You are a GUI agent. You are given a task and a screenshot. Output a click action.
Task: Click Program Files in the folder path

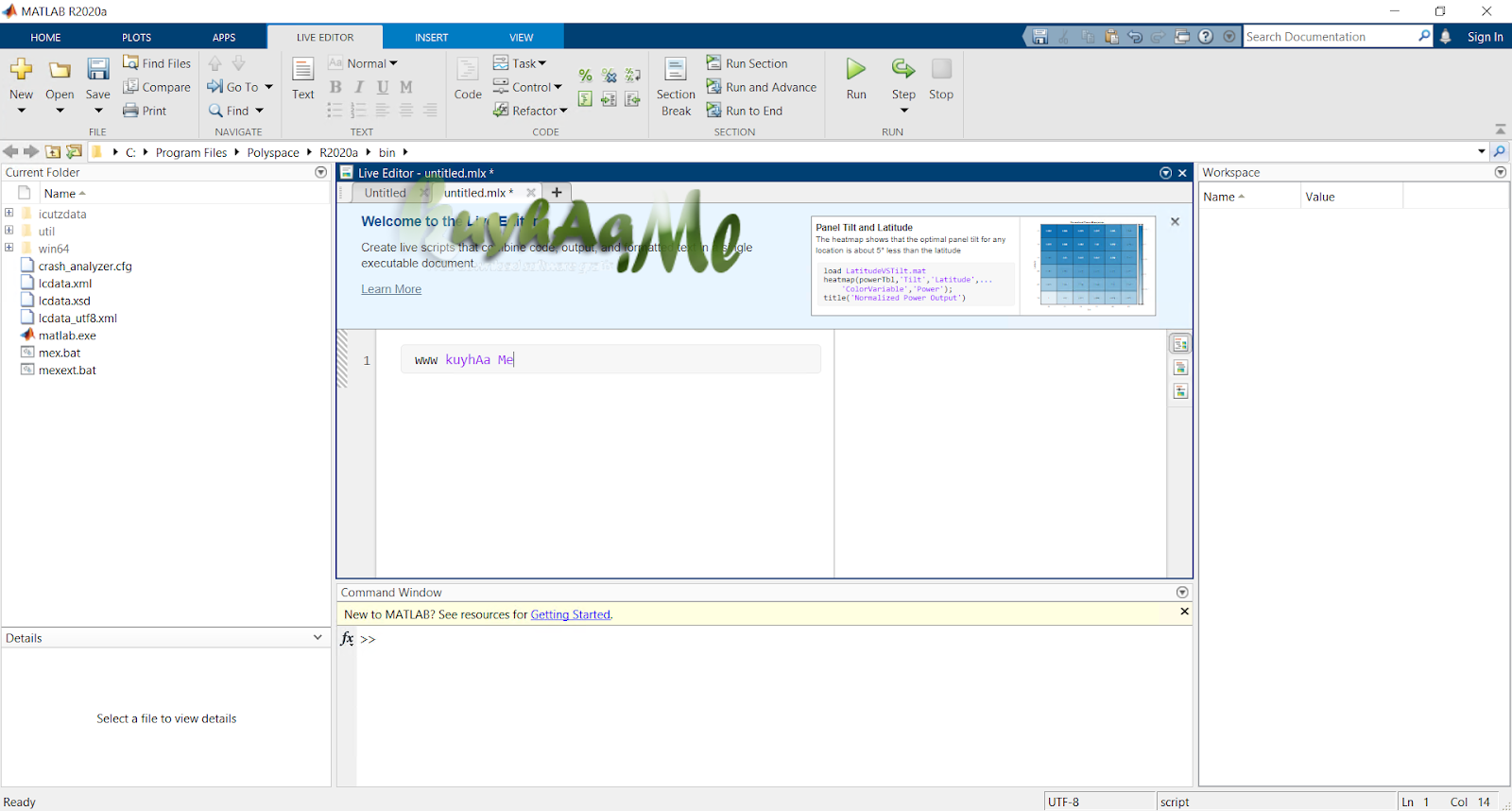pos(191,152)
